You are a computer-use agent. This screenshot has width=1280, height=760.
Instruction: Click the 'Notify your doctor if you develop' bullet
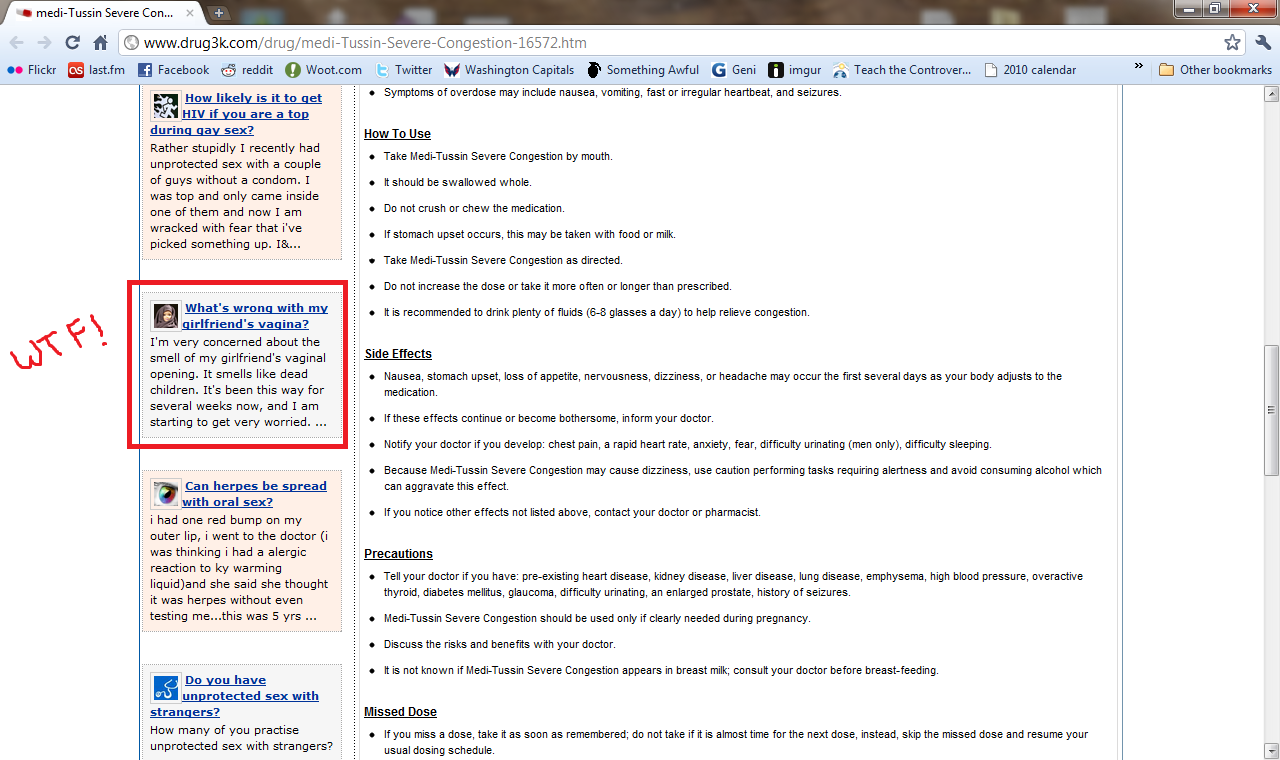[688, 444]
